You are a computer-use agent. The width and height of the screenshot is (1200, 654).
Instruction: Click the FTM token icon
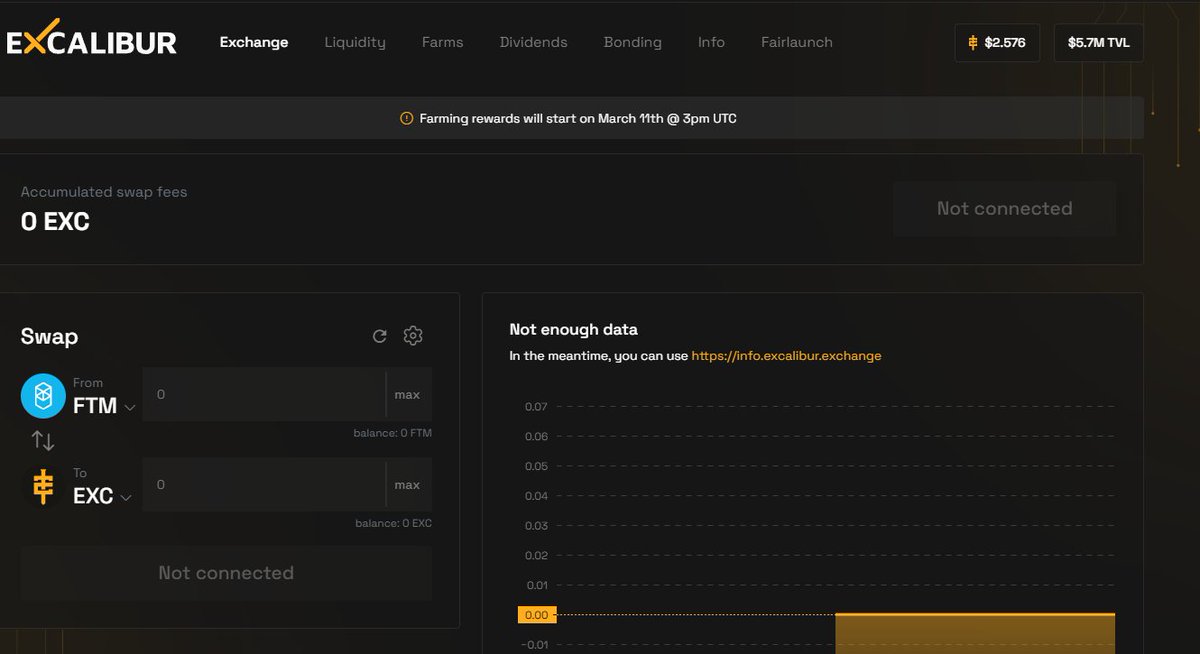coord(43,397)
